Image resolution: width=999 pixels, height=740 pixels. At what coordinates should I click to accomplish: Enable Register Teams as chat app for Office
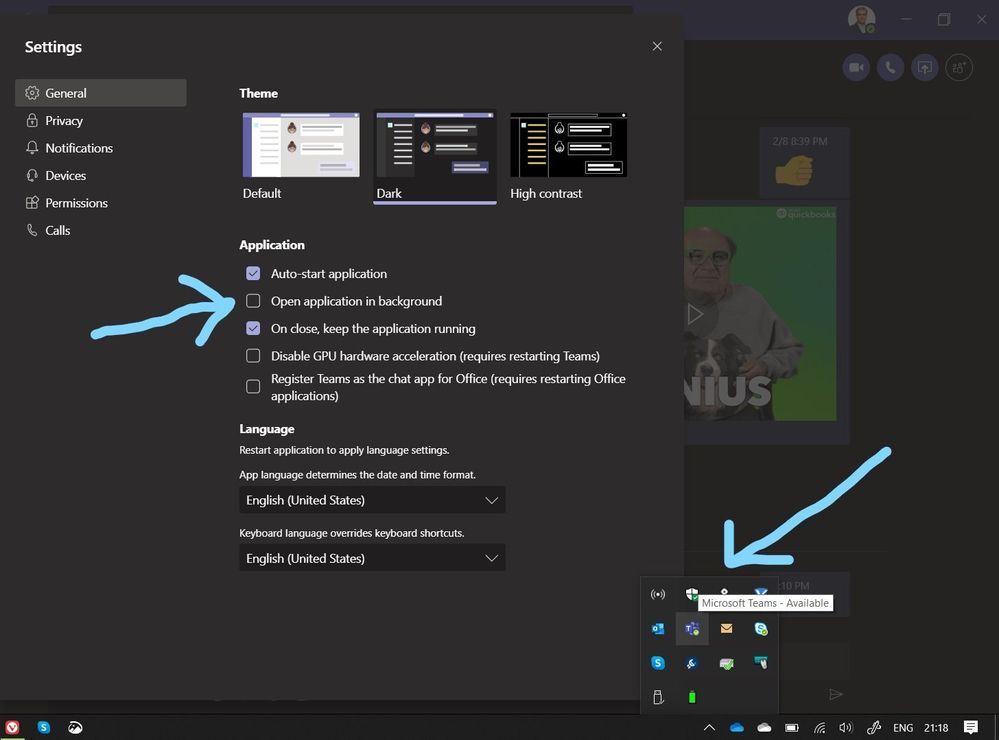pyautogui.click(x=253, y=387)
